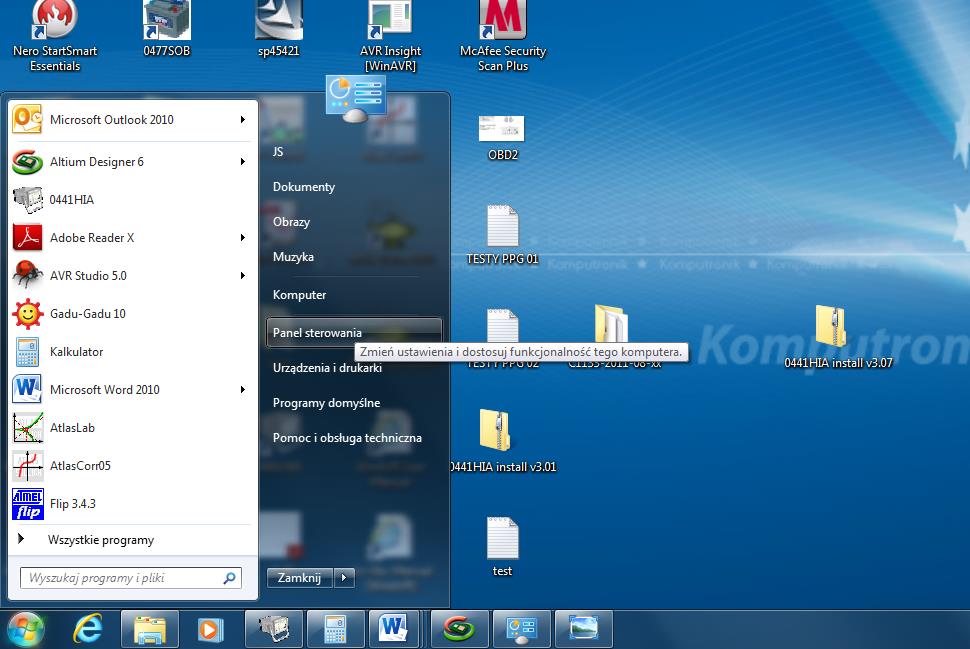Click the Windows Start orb

pos(25,630)
